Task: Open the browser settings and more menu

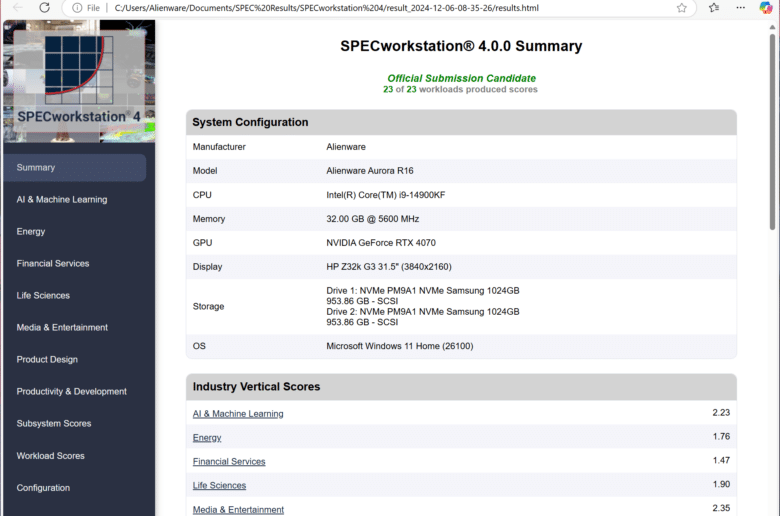Action: coord(741,7)
